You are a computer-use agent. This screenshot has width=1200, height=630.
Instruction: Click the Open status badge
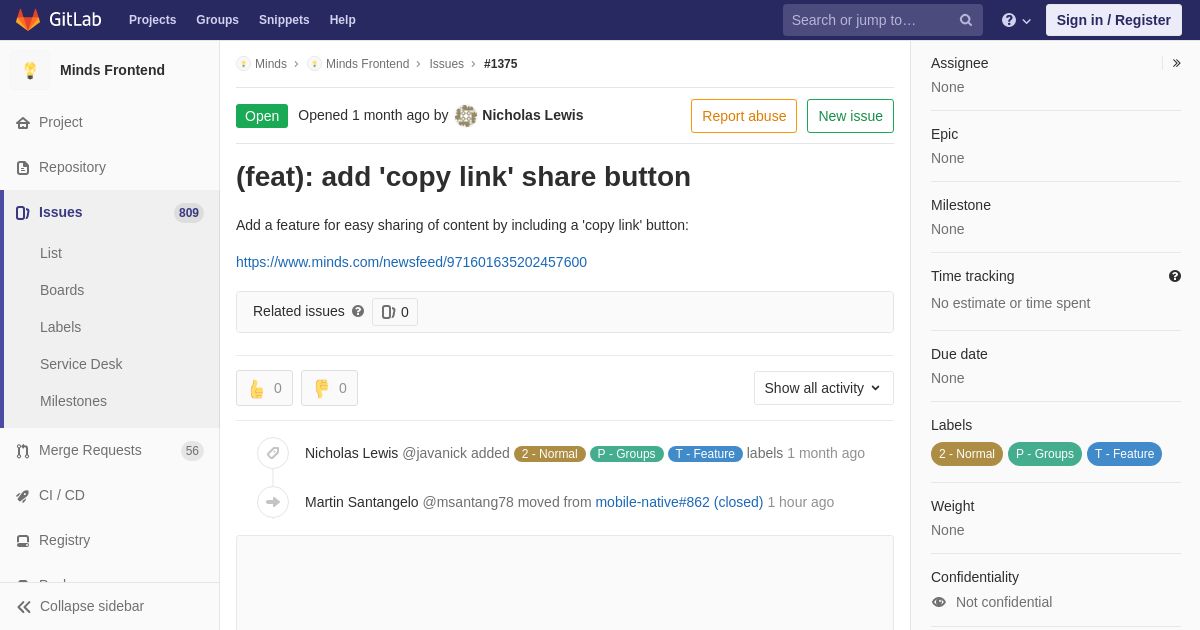(262, 116)
